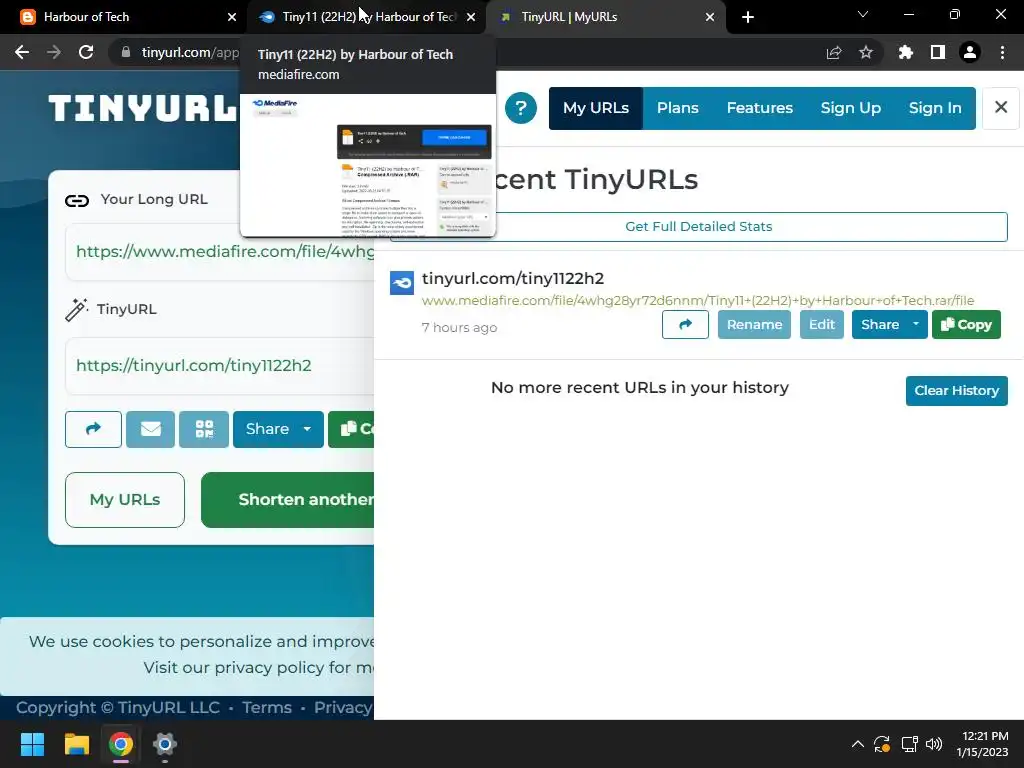
Task: Click the Your Long URL input field
Action: (219, 252)
